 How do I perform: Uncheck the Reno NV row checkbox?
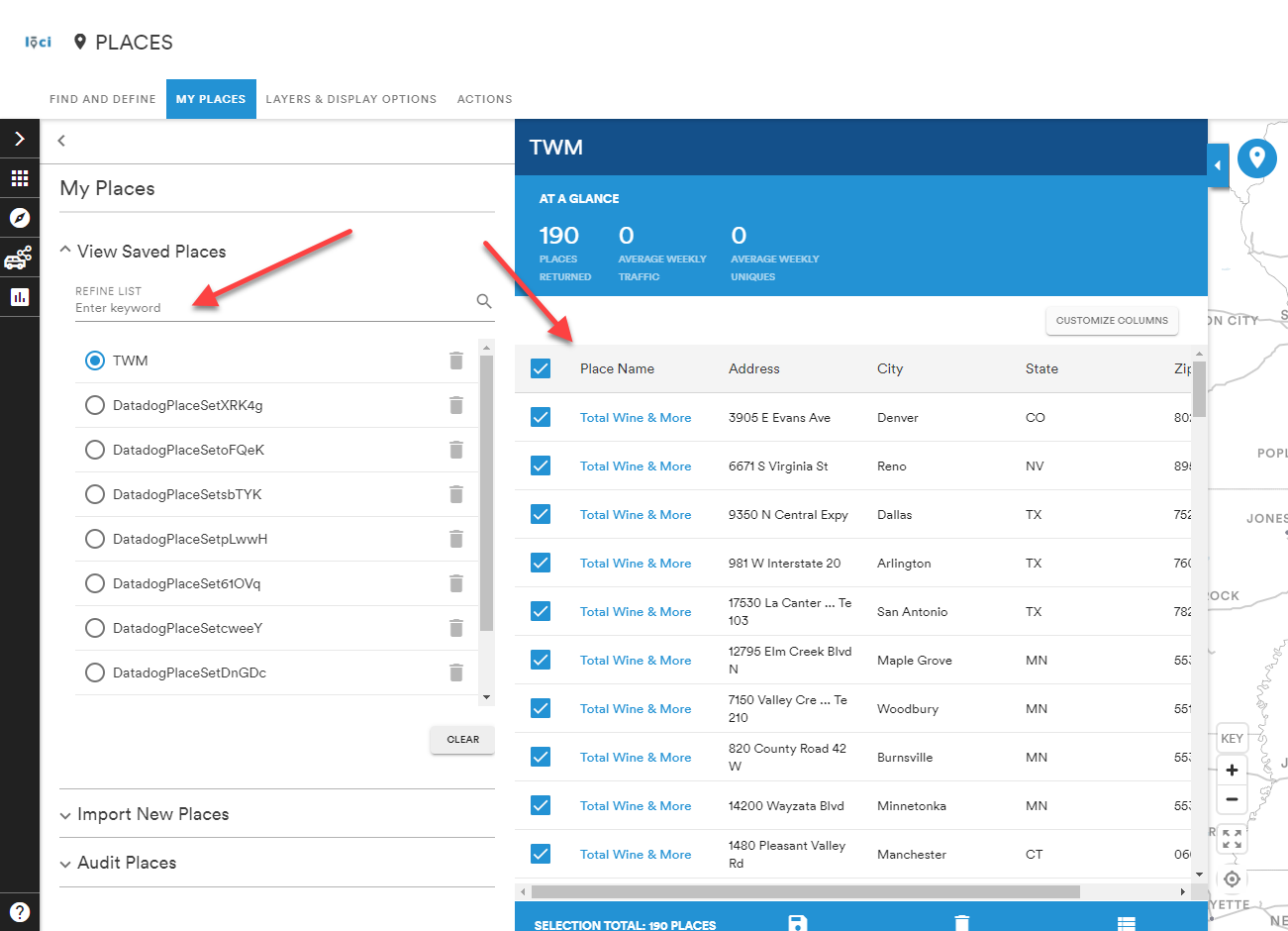(x=541, y=465)
